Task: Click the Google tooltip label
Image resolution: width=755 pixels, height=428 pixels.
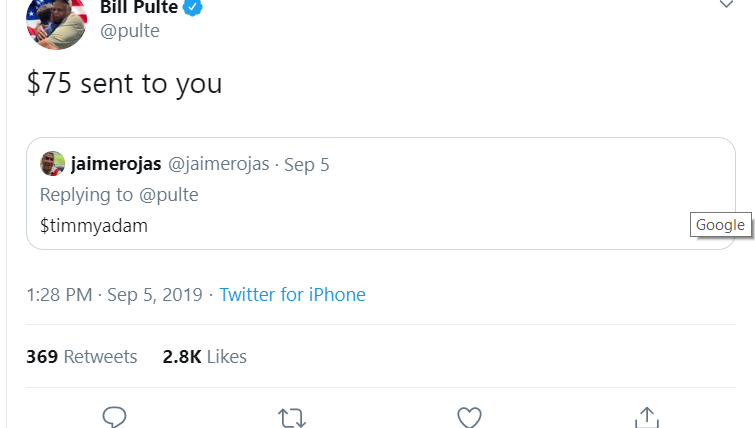Action: pyautogui.click(x=720, y=224)
